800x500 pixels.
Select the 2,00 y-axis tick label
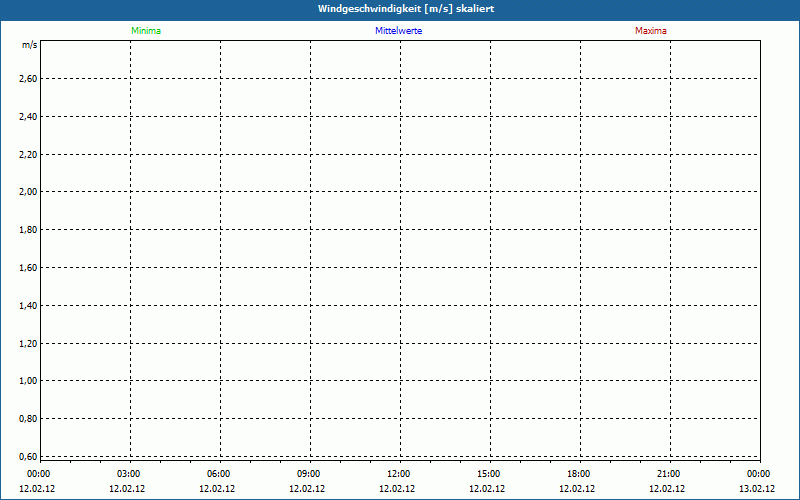tap(28, 192)
